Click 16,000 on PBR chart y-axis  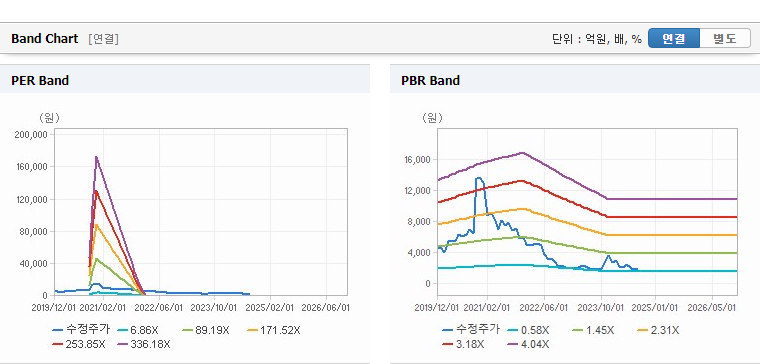click(x=416, y=159)
